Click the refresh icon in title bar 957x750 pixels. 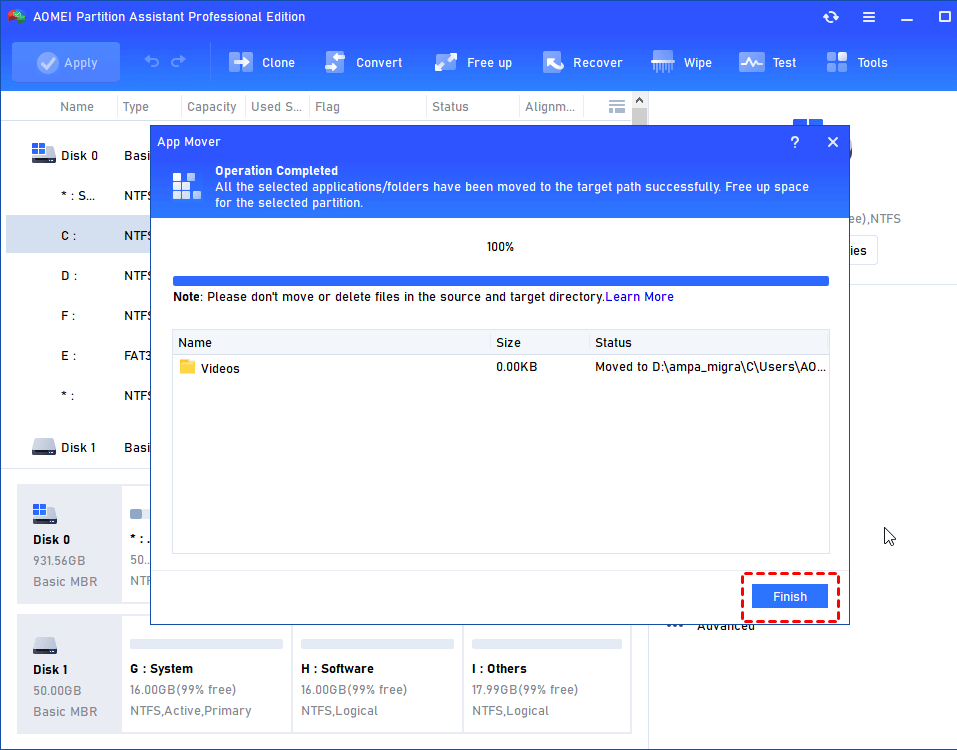click(x=831, y=17)
